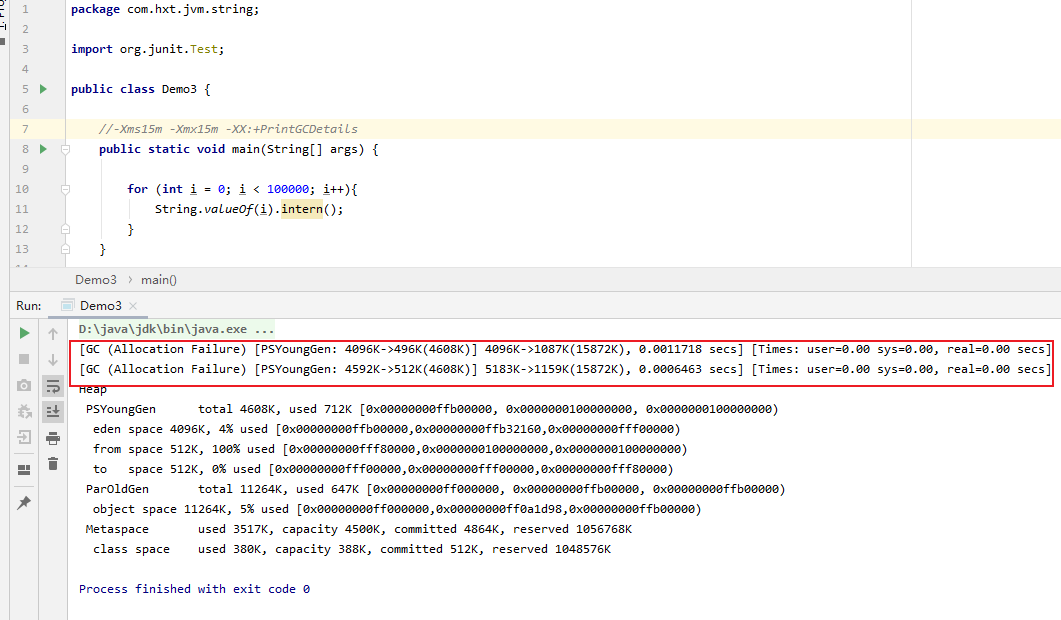Image resolution: width=1061 pixels, height=620 pixels.
Task: Run main method from gutter arrow
Action: (43, 149)
